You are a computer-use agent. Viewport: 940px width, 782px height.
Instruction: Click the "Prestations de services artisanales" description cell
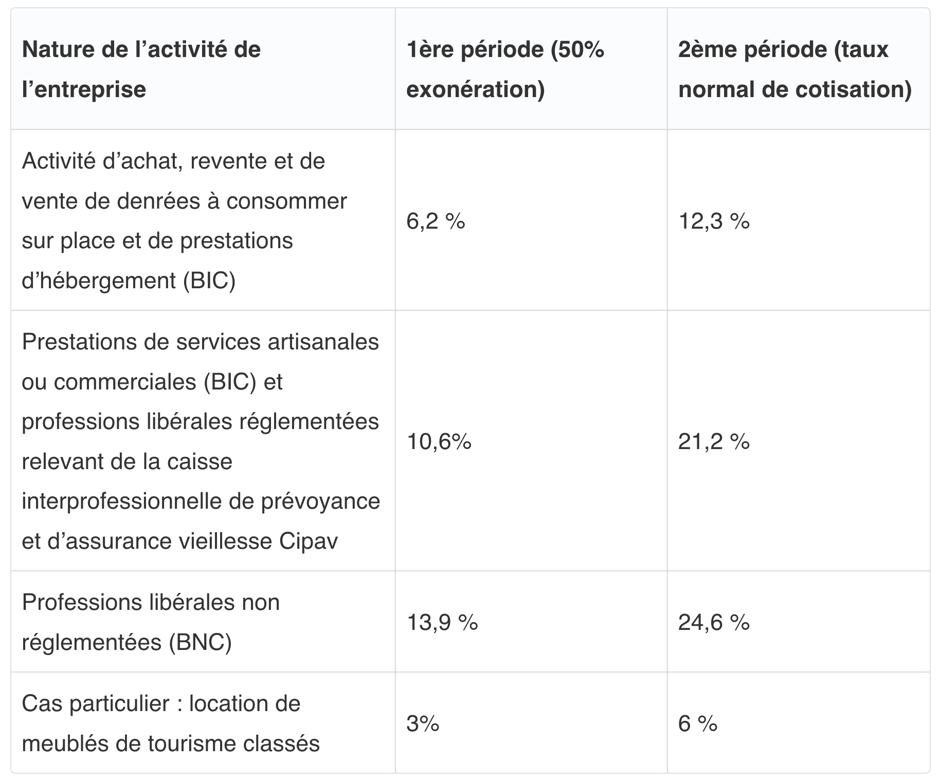(x=200, y=441)
